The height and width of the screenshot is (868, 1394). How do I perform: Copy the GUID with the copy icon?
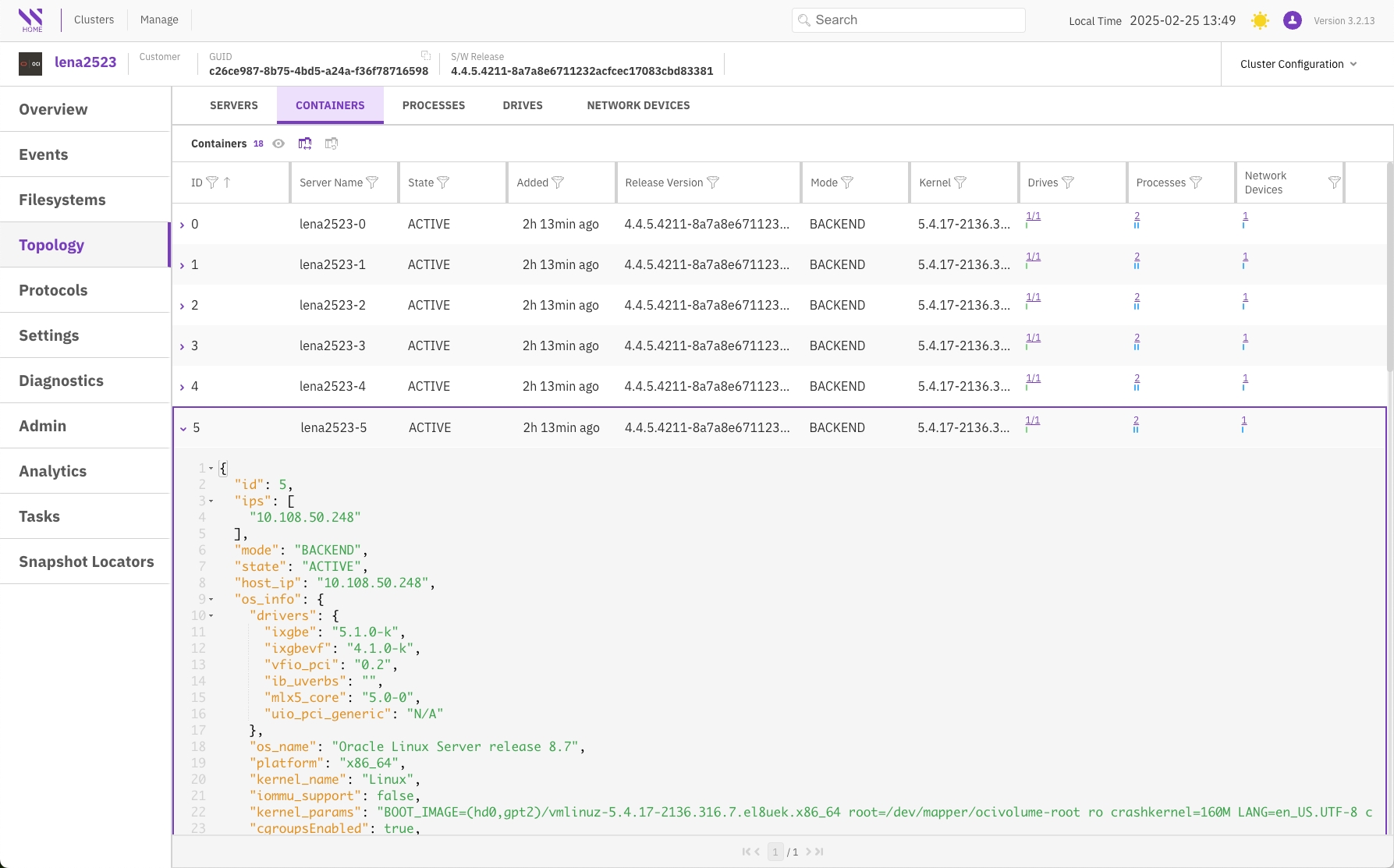(x=425, y=55)
